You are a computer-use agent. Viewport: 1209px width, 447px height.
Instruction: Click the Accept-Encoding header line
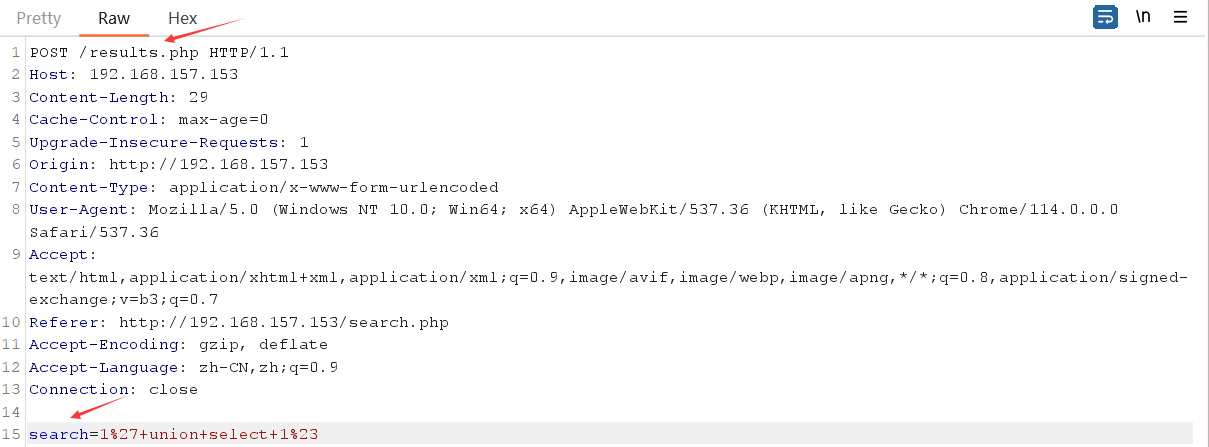point(178,345)
